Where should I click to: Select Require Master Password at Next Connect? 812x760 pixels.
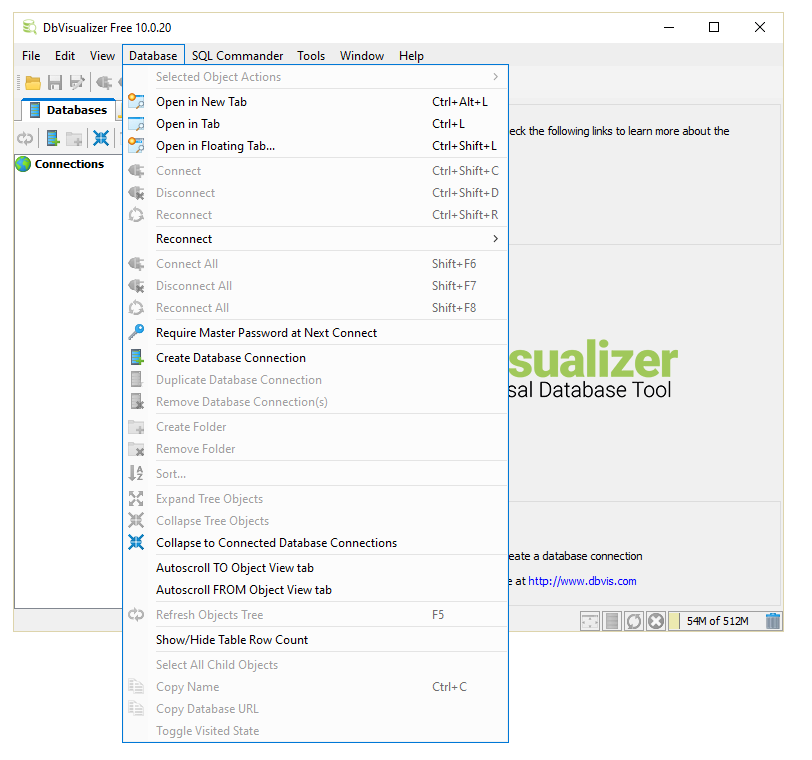pyautogui.click(x=315, y=332)
